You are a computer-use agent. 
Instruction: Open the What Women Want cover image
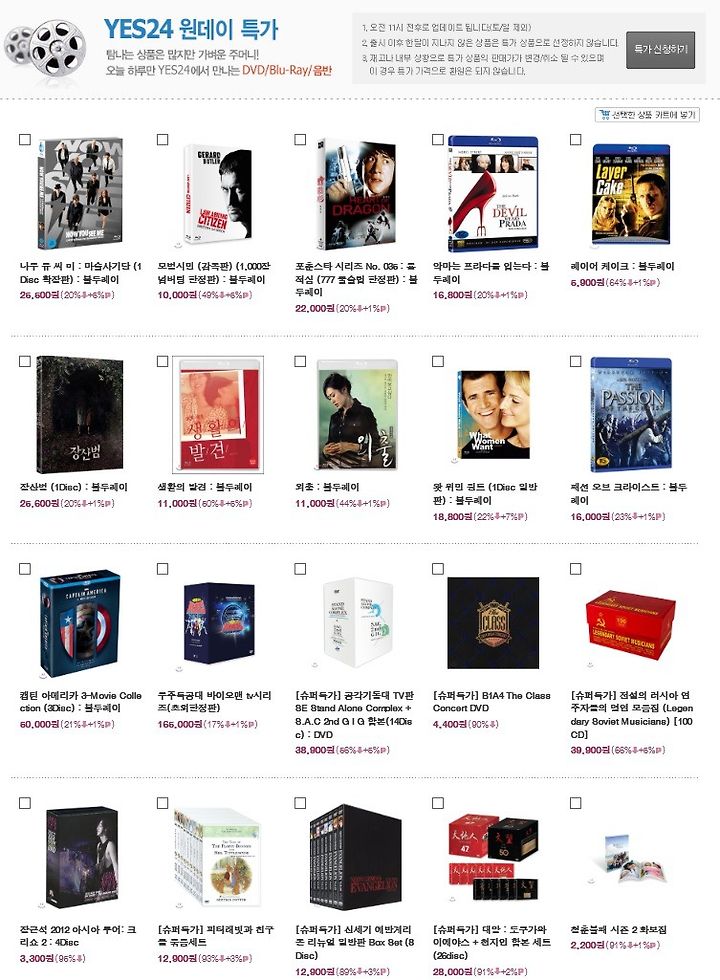click(493, 415)
